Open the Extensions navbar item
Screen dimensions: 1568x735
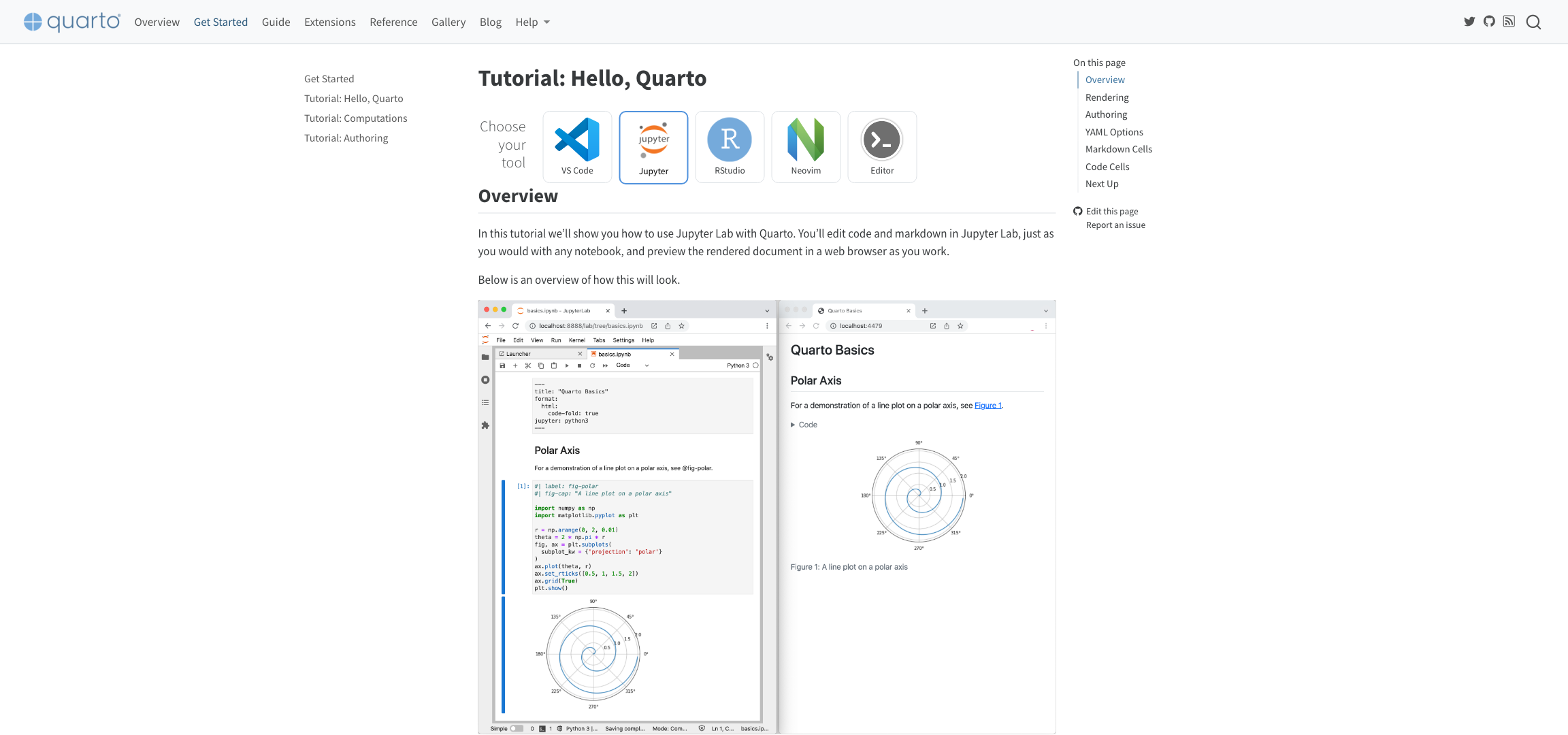[x=329, y=22]
